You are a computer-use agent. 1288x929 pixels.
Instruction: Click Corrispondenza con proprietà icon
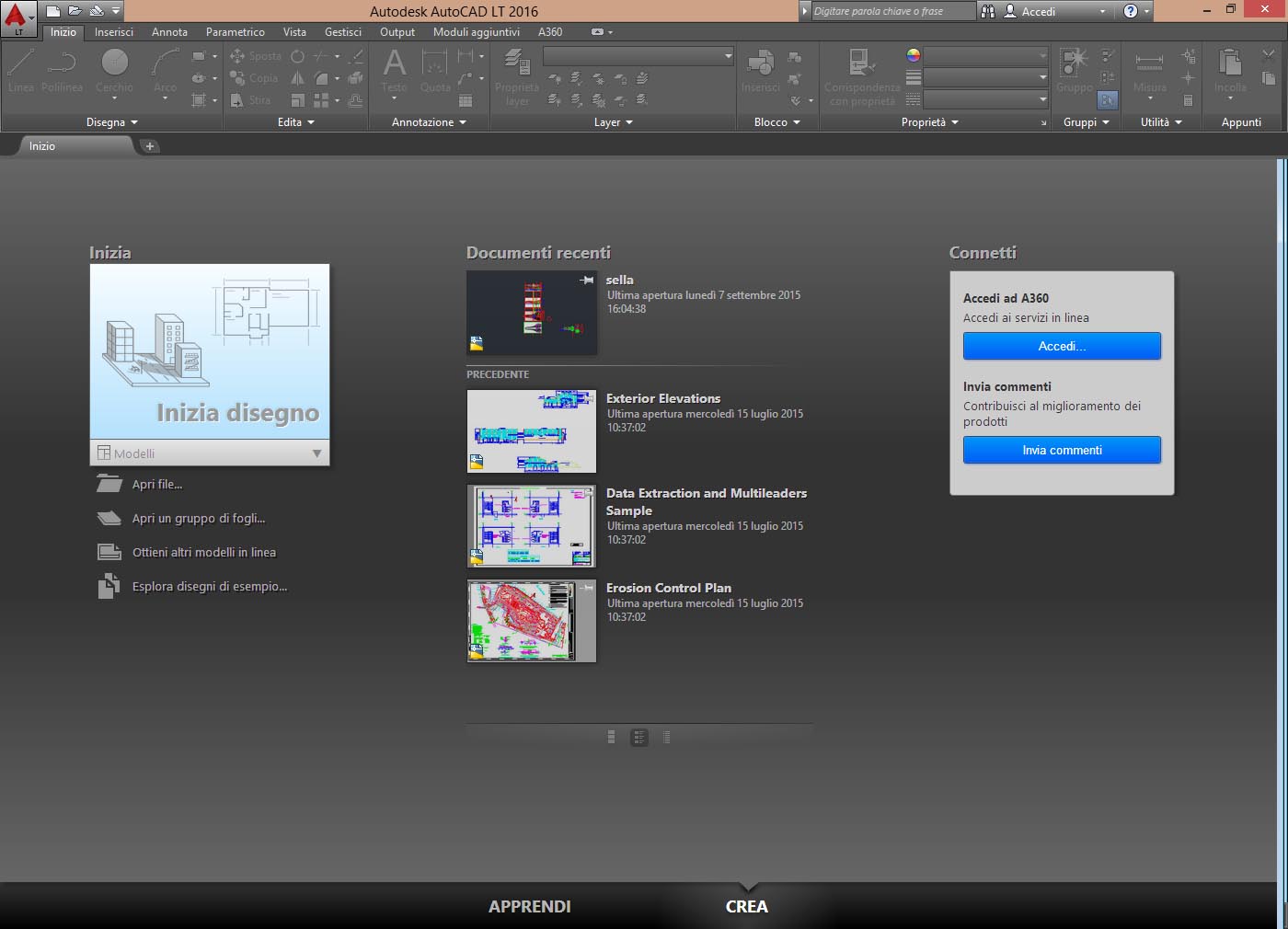(x=862, y=76)
